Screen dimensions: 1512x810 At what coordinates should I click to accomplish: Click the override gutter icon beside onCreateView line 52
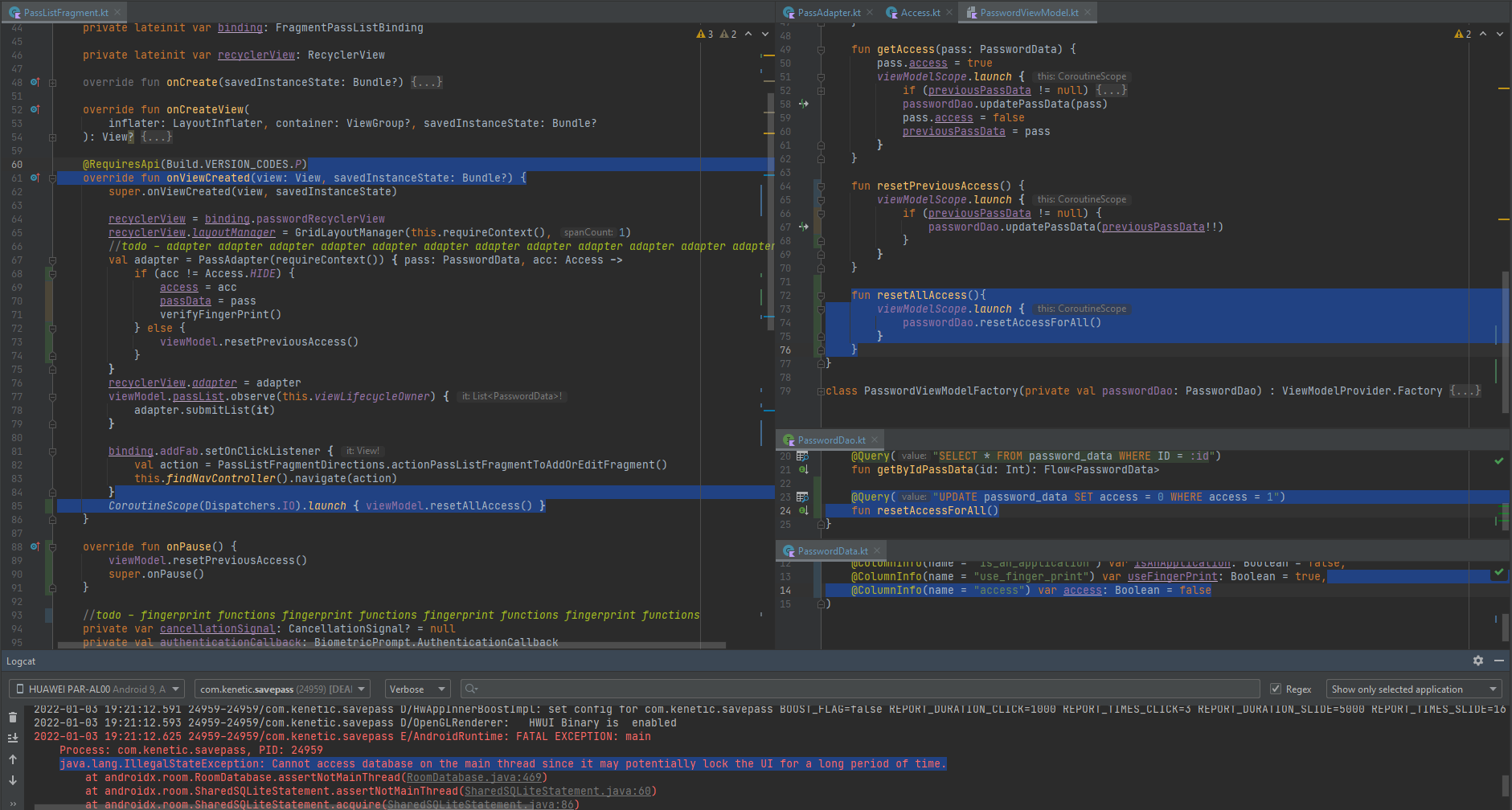35,109
